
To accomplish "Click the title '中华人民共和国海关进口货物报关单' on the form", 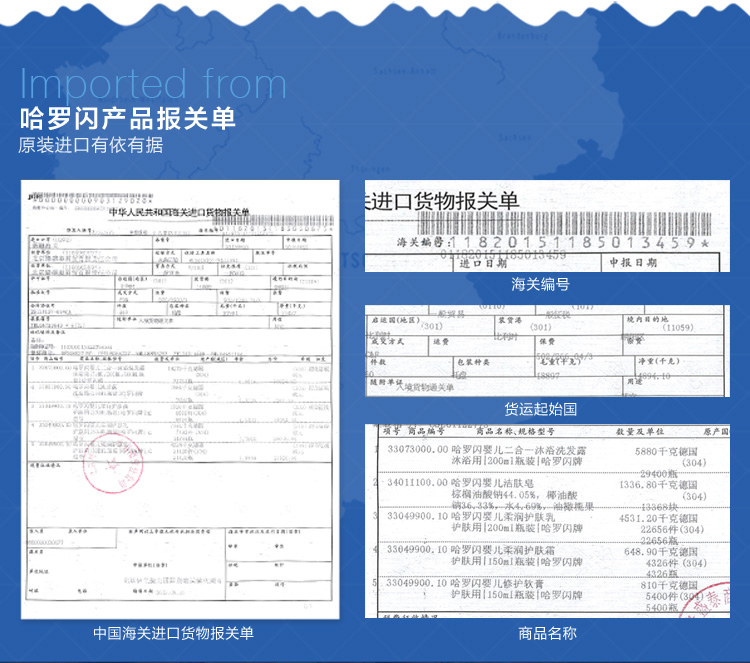I will point(179,212).
